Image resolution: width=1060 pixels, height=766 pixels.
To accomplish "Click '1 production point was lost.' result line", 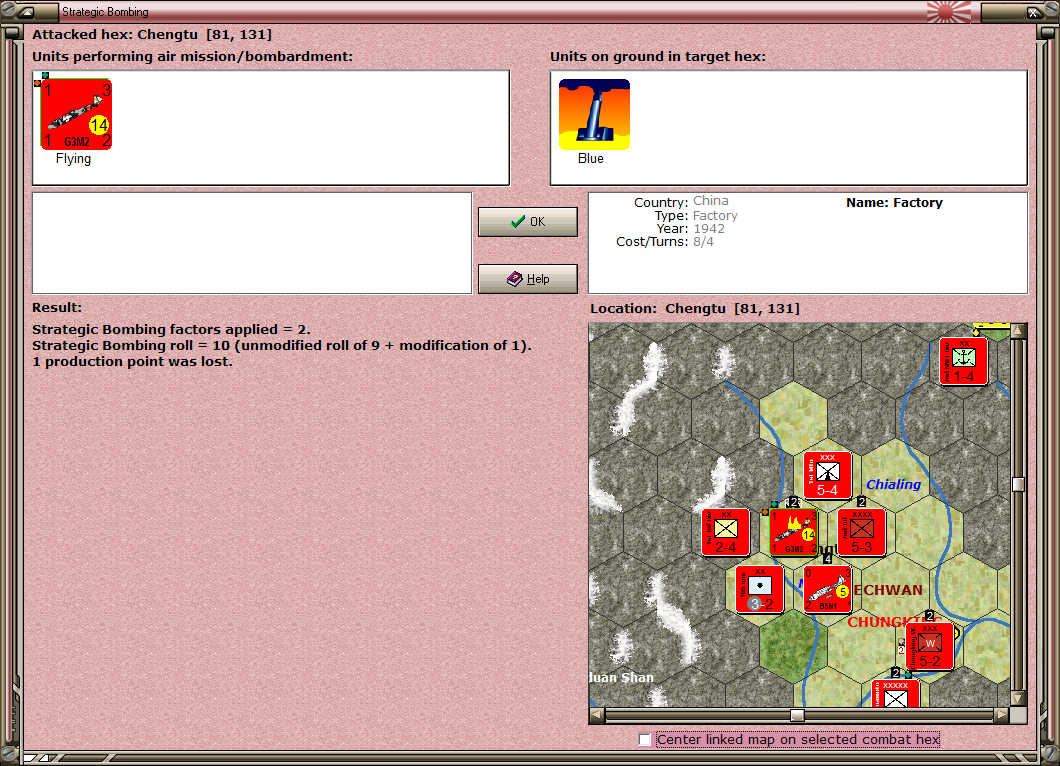I will (x=132, y=362).
